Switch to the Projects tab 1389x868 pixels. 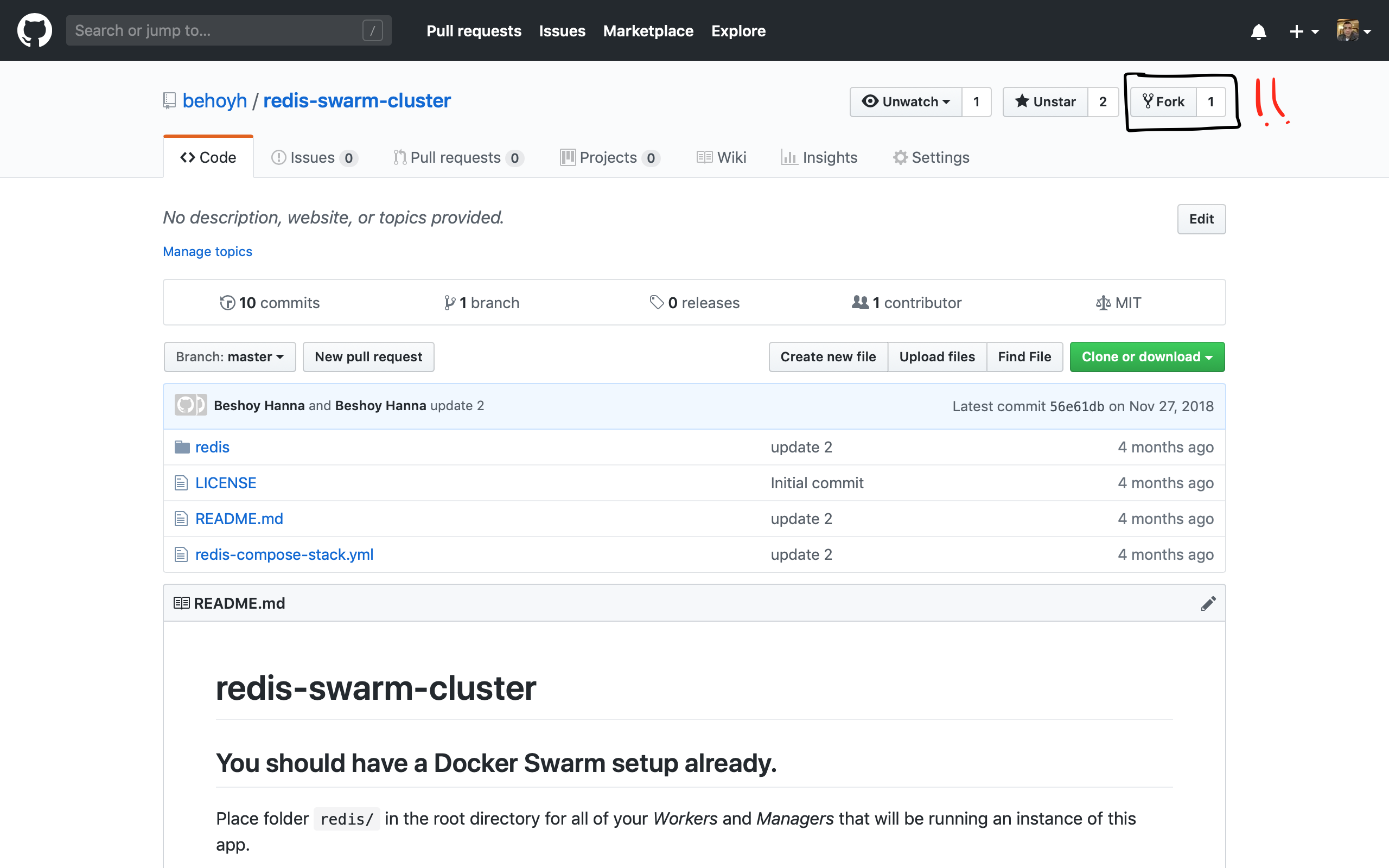click(x=609, y=157)
